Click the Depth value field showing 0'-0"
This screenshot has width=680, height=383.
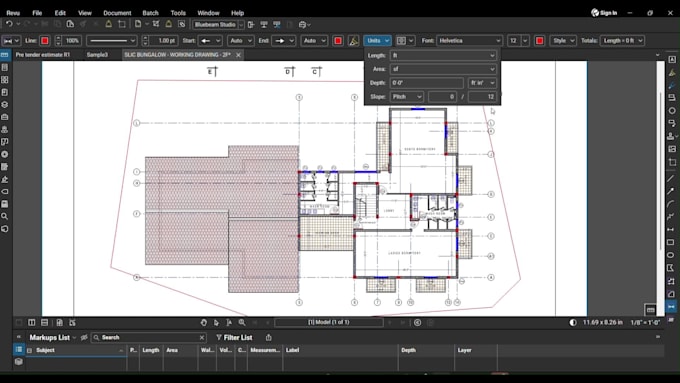click(427, 83)
